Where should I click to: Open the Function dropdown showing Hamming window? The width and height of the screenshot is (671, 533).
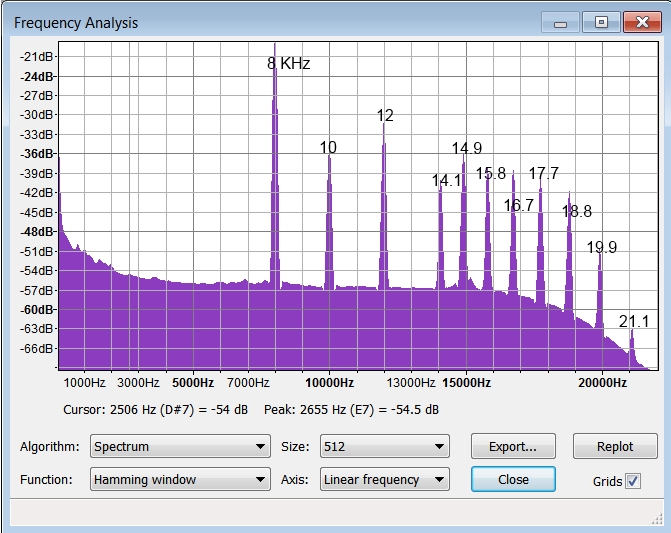180,480
